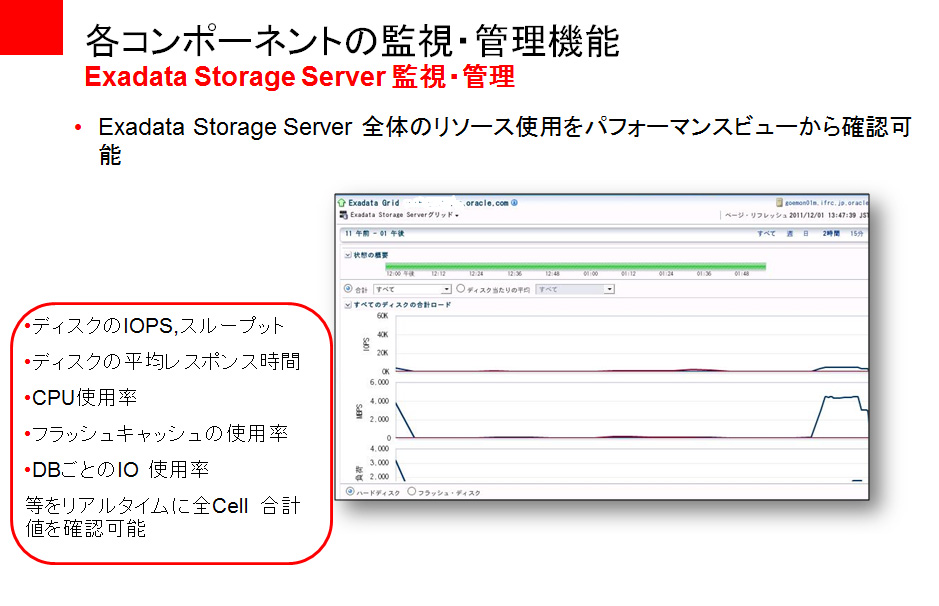The height and width of the screenshot is (606, 939).
Task: Collapse the 状態の概要 section
Action: click(x=347, y=255)
